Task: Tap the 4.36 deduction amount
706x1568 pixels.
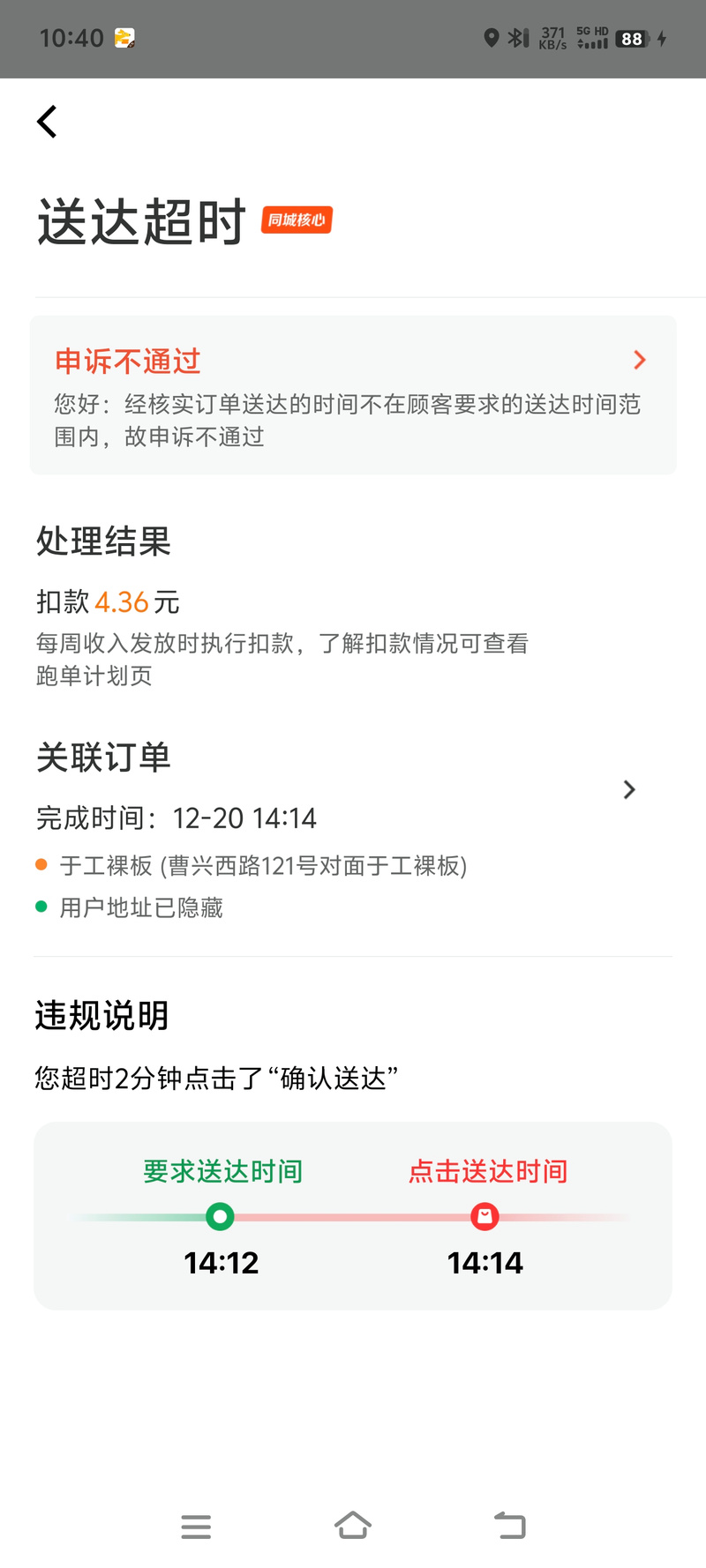Action: point(121,602)
